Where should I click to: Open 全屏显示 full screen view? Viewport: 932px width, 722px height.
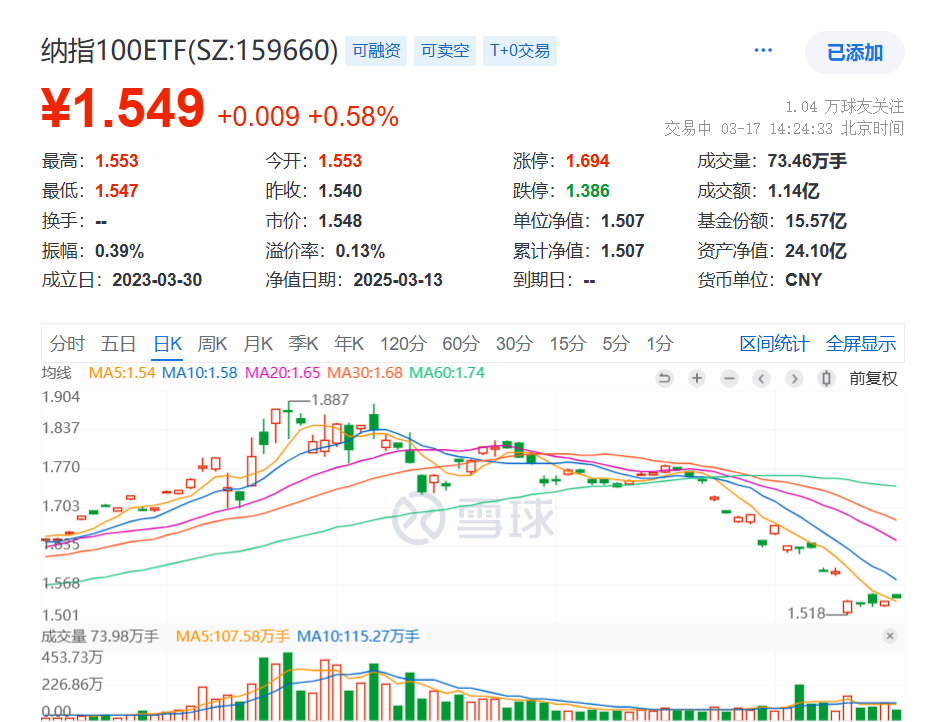[860, 343]
